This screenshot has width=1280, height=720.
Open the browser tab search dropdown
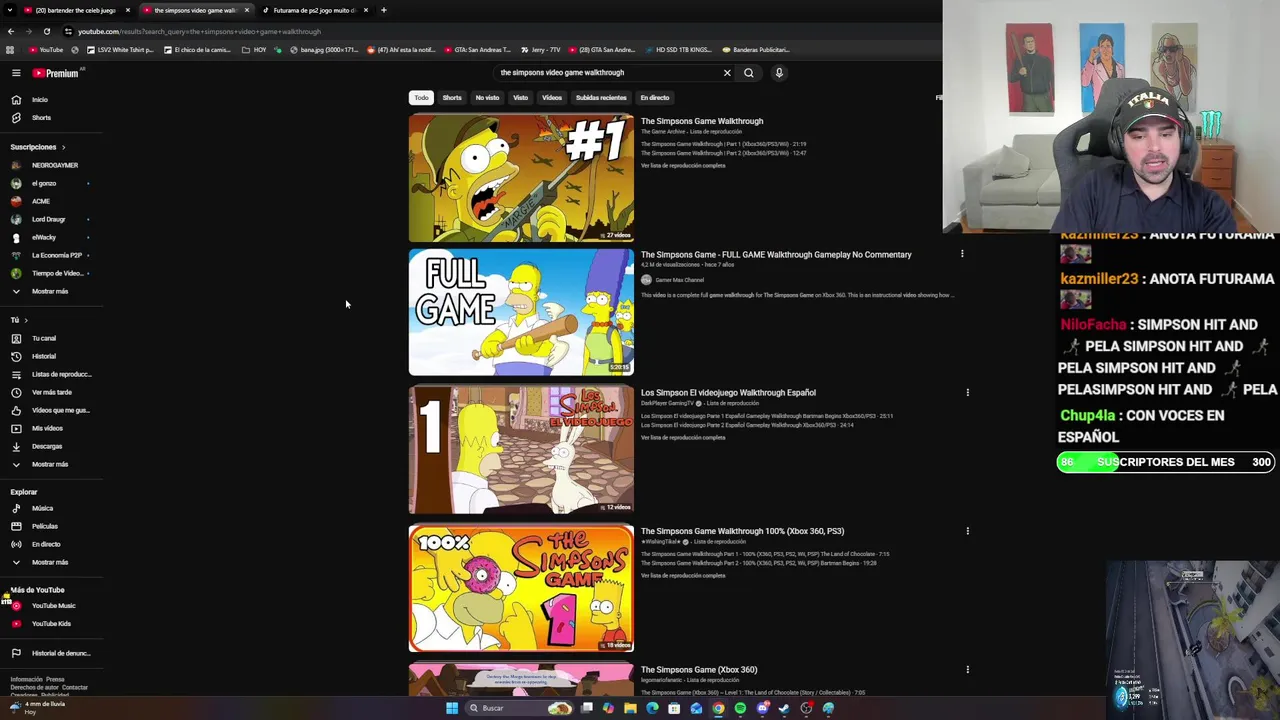click(x=11, y=10)
